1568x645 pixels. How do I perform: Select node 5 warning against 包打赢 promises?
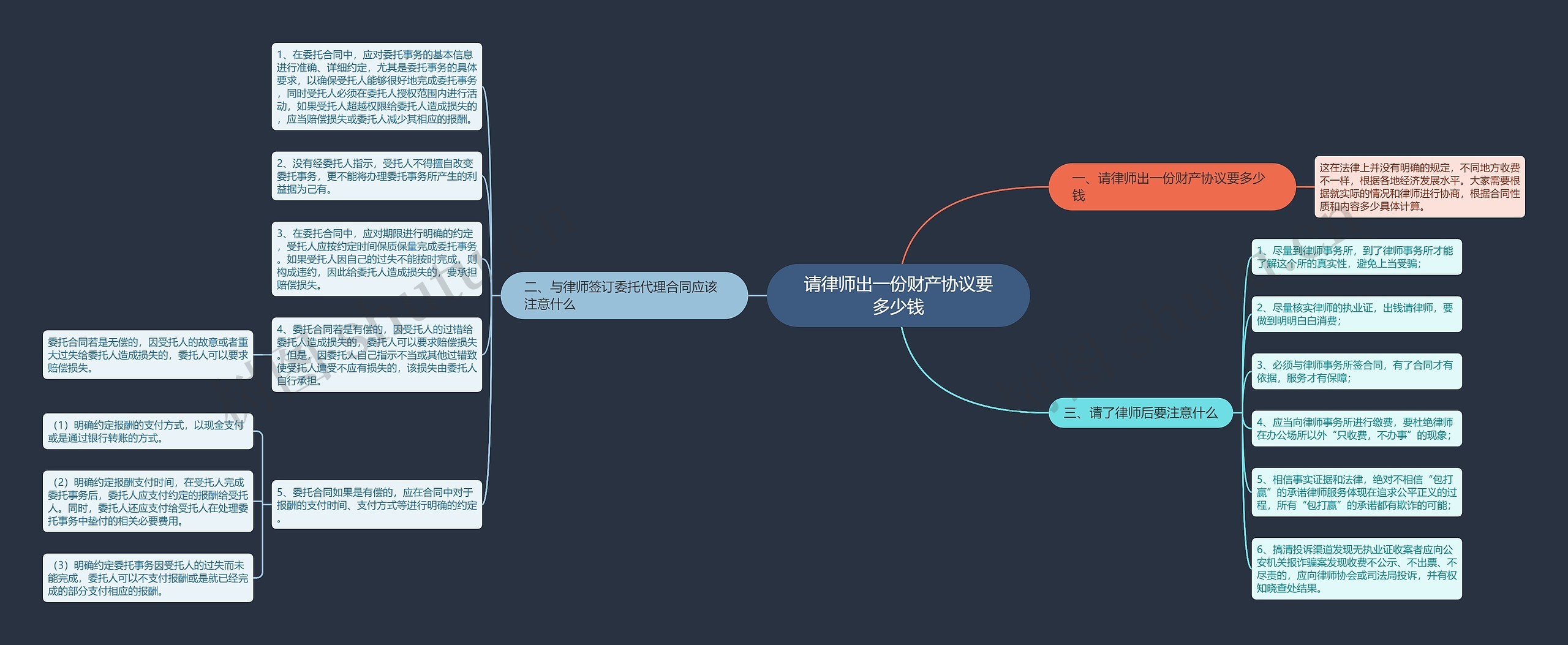click(x=1357, y=491)
